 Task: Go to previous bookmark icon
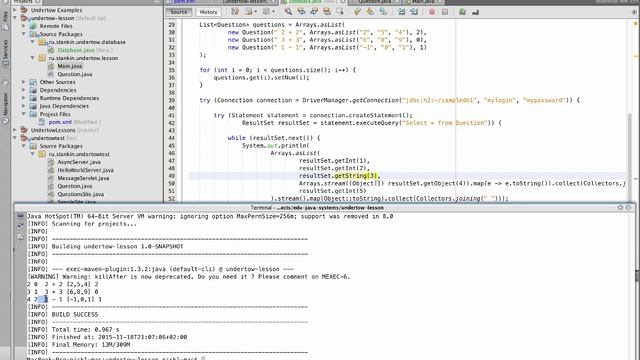click(357, 12)
